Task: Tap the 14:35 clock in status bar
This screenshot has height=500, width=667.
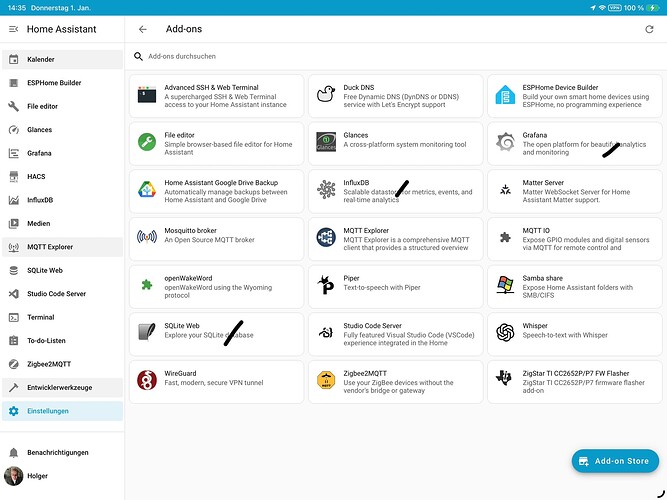Action: click(17, 8)
